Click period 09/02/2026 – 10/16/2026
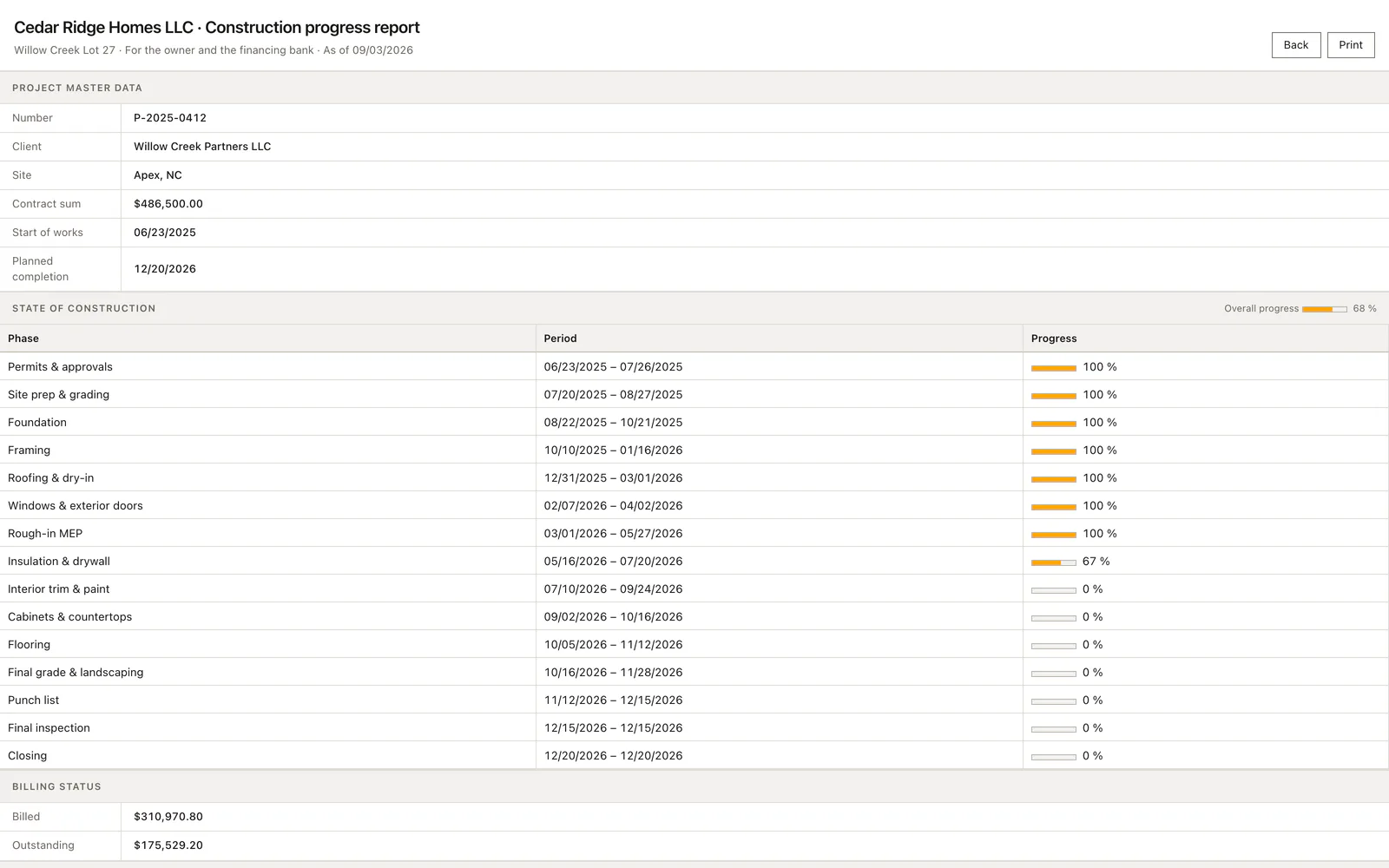Viewport: 1389px width, 868px height. (614, 617)
